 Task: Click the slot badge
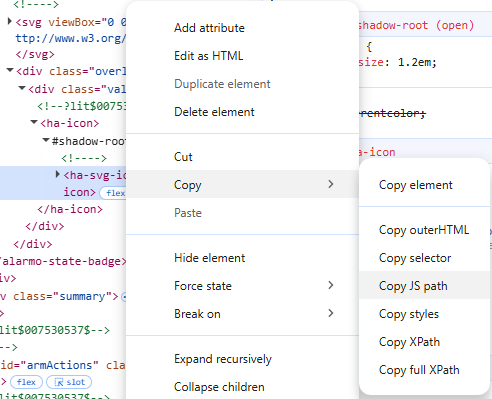[x=69, y=382]
